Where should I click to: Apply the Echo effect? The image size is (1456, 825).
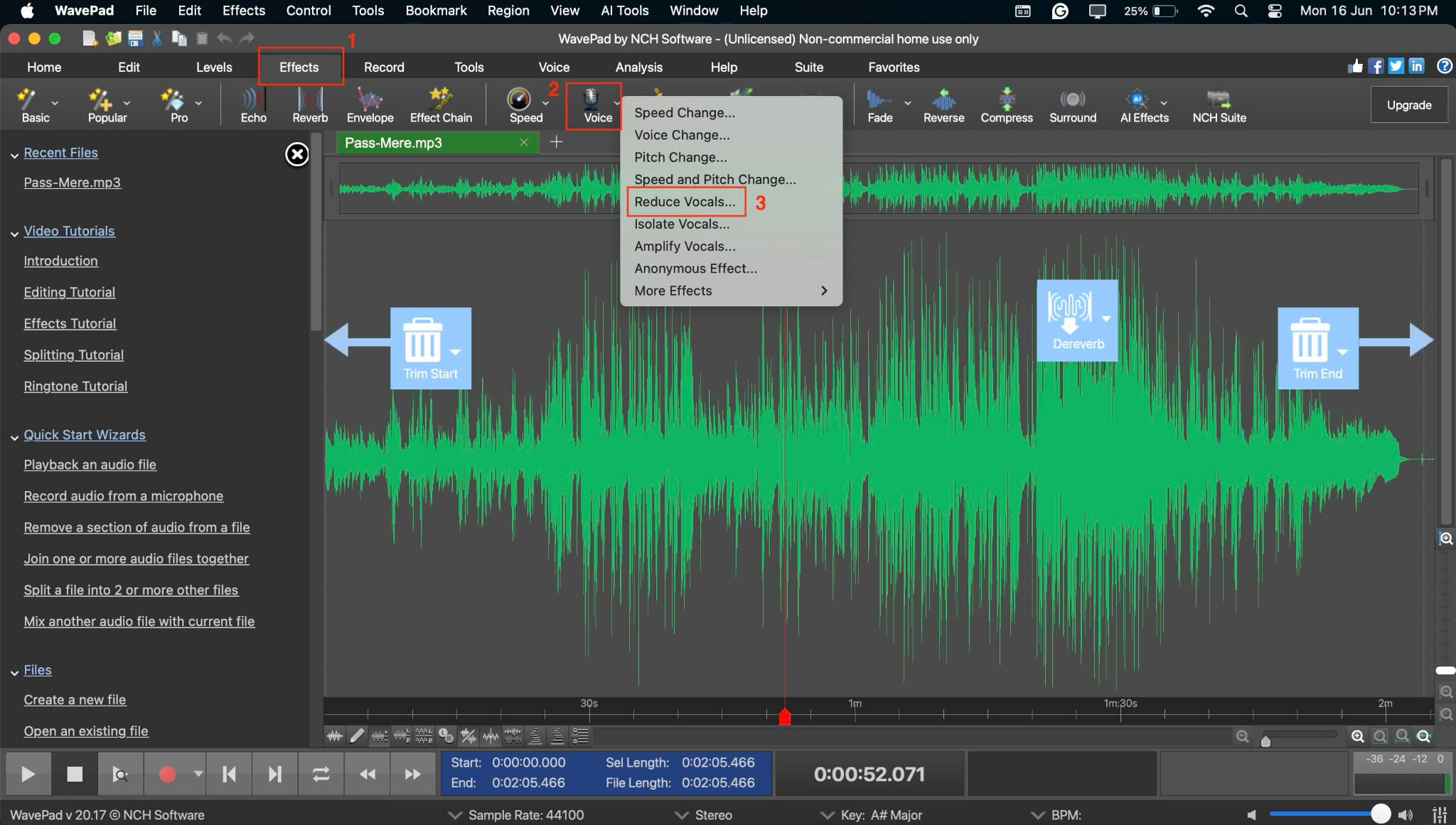click(x=253, y=105)
